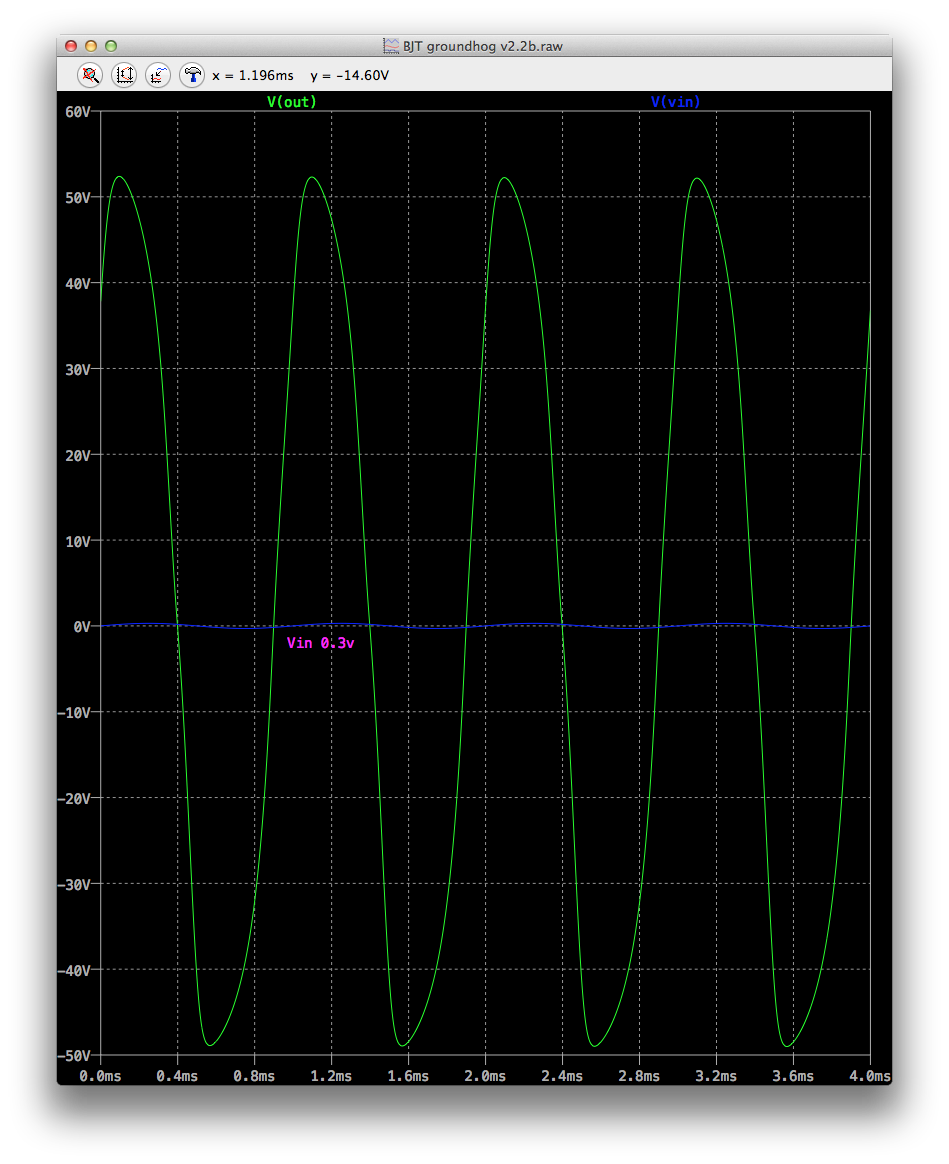Click the -10V vertical axis label
Screen dimensions: 949x1164
click(74, 713)
